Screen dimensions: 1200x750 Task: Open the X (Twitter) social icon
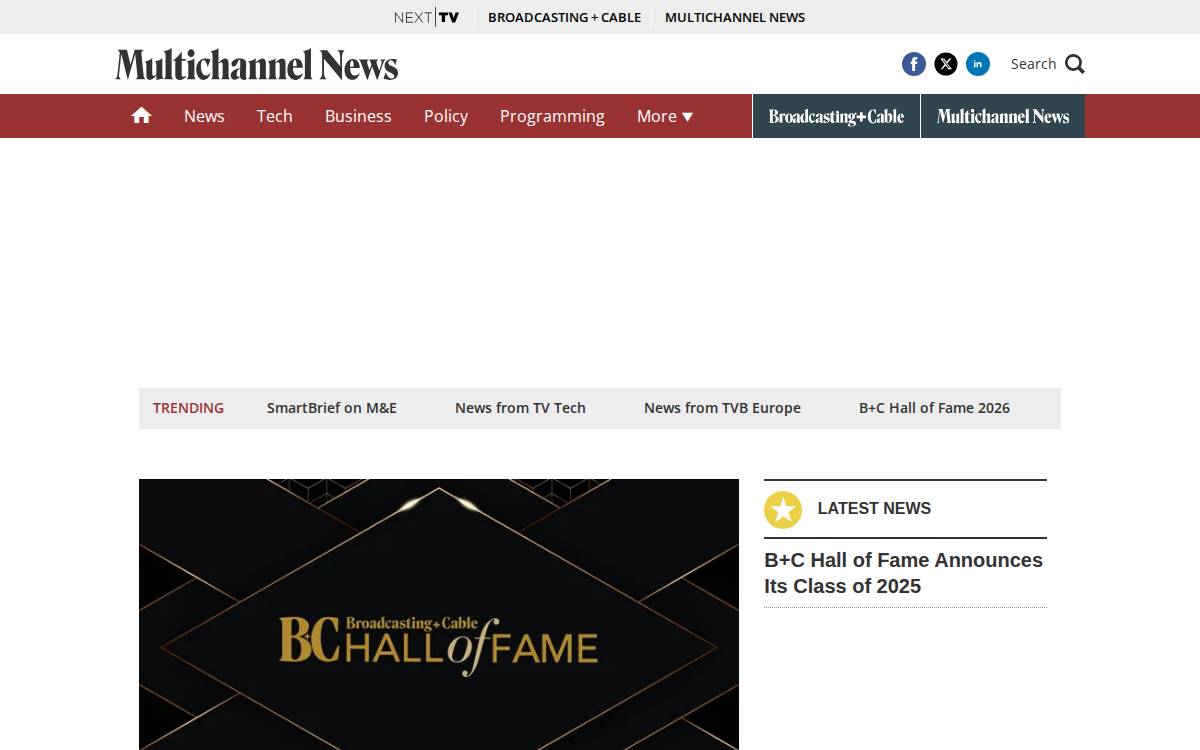[x=946, y=64]
